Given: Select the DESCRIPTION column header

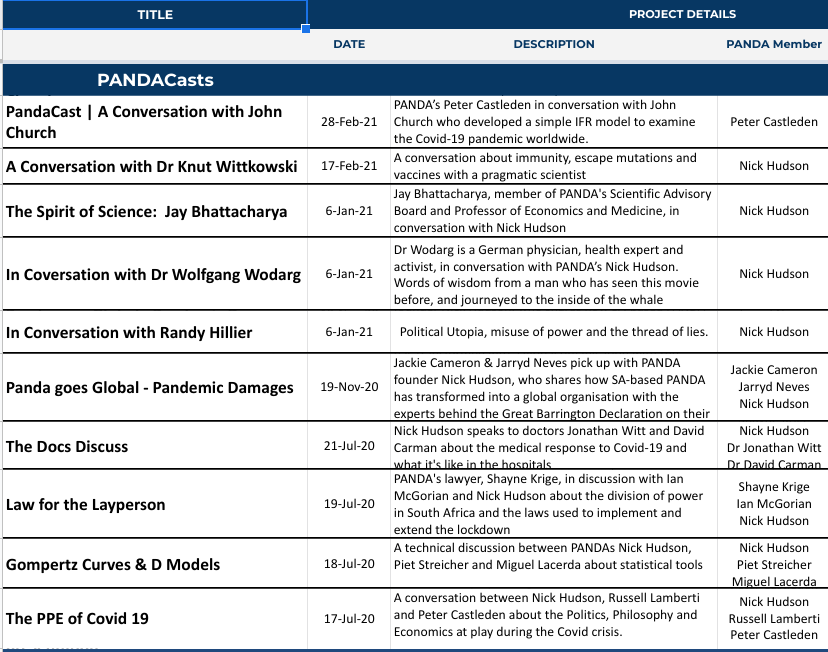Looking at the screenshot, I should (554, 44).
